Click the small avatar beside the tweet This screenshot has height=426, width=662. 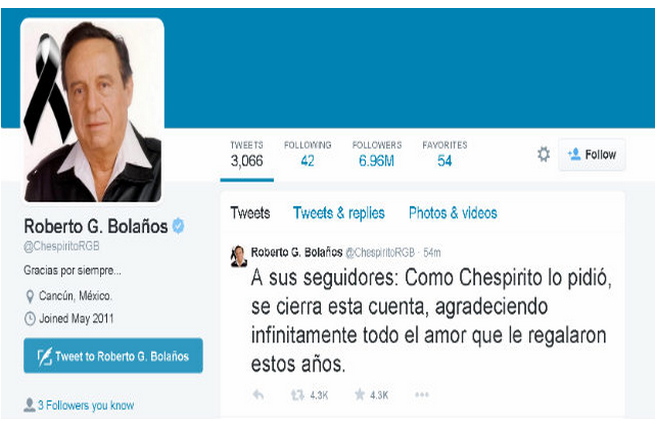(239, 256)
